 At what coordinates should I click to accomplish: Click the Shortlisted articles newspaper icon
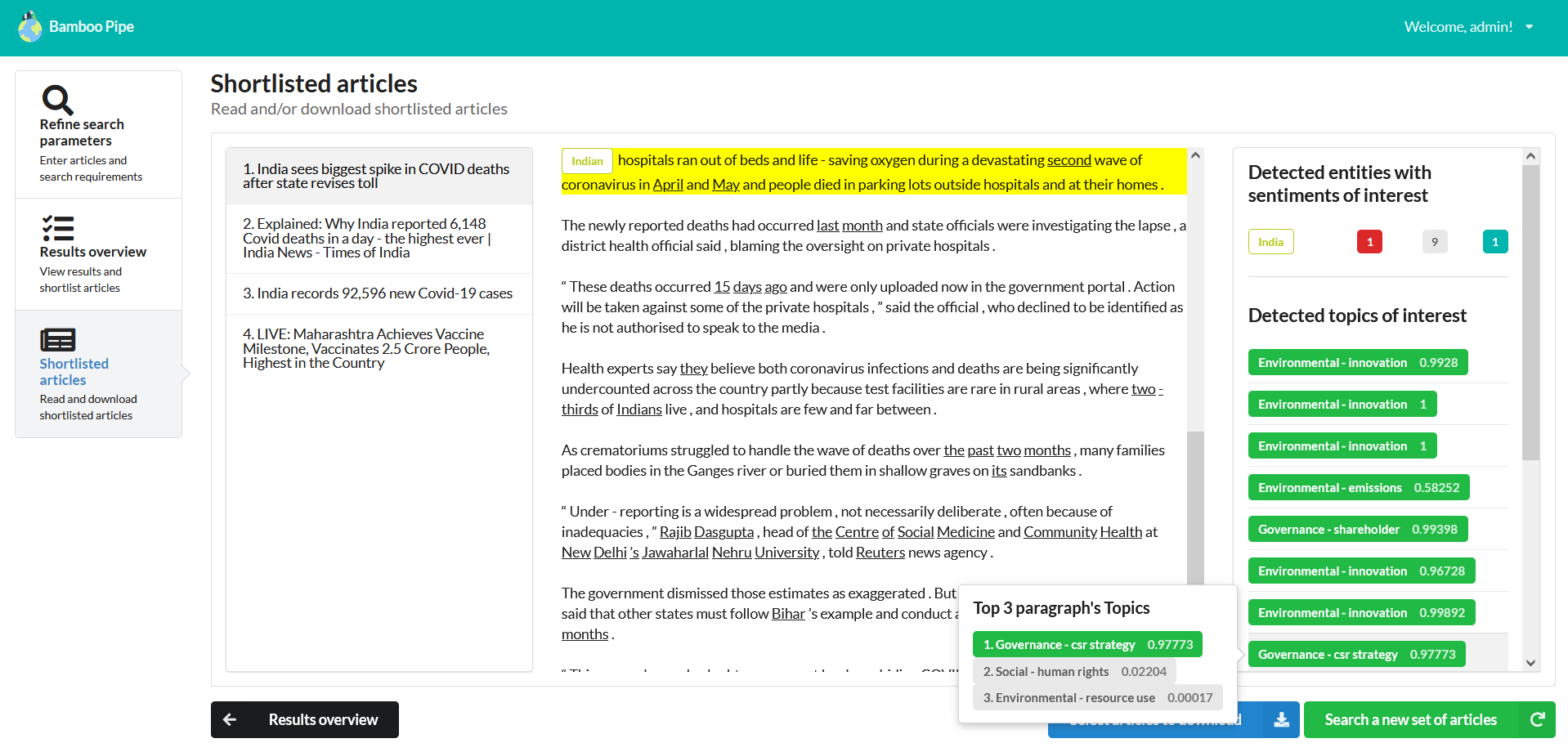pos(57,339)
